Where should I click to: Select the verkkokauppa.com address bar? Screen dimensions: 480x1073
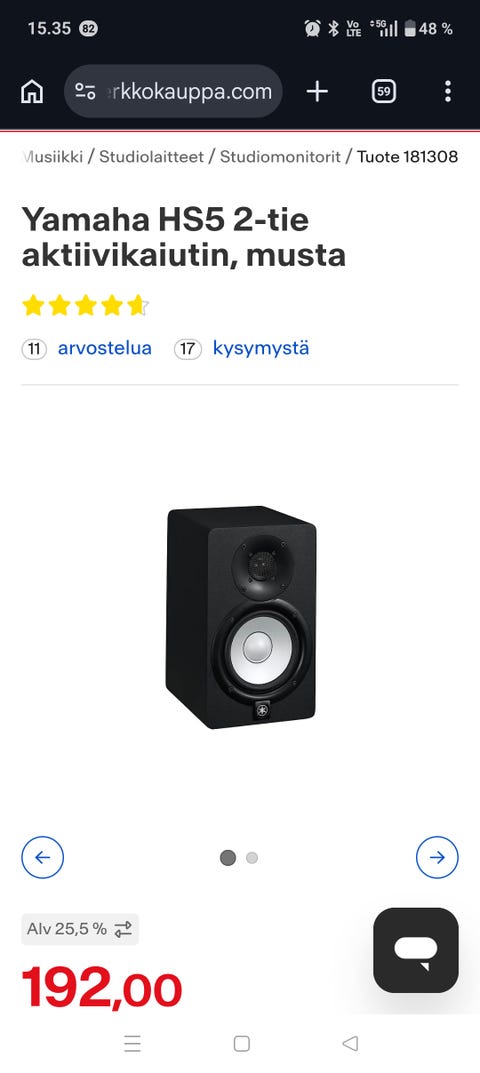(173, 91)
